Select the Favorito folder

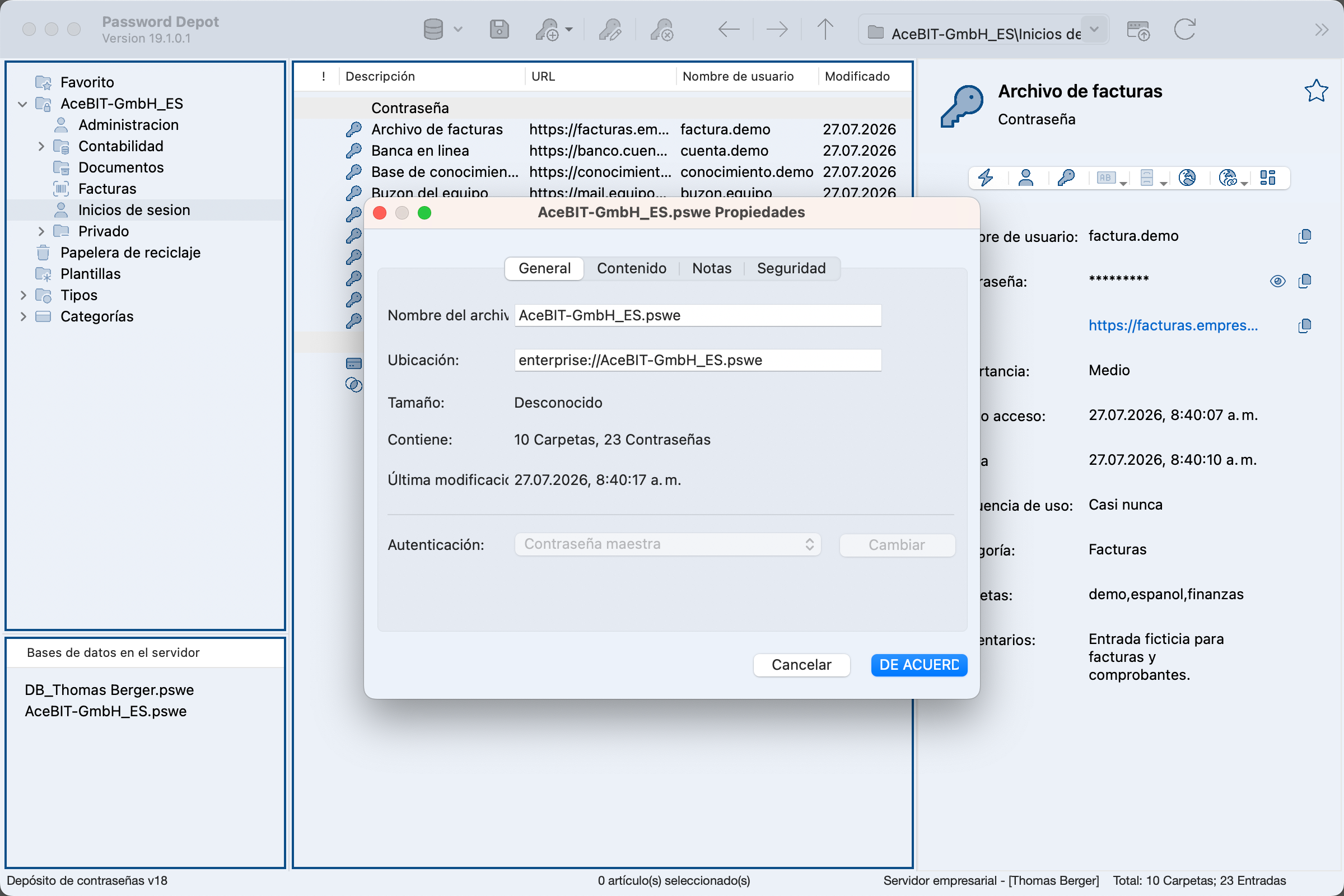(x=87, y=82)
